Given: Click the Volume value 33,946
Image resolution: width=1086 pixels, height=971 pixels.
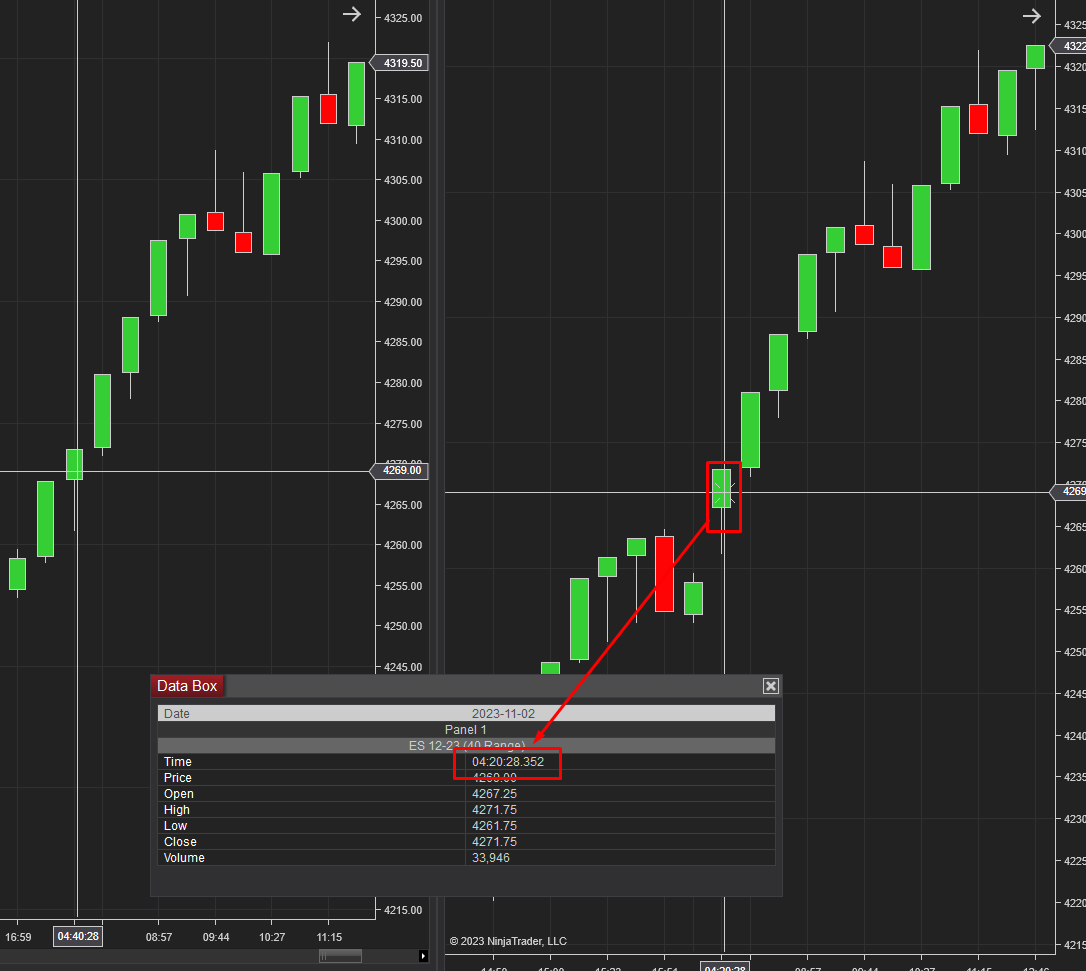Looking at the screenshot, I should 490,857.
